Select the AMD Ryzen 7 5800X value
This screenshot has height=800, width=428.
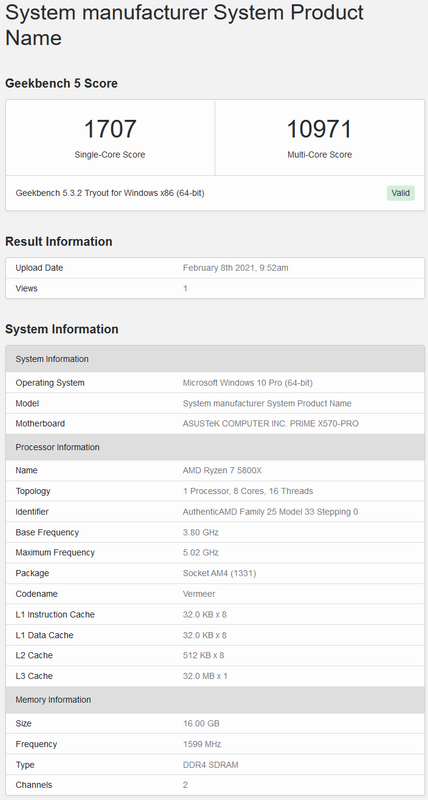coord(222,470)
